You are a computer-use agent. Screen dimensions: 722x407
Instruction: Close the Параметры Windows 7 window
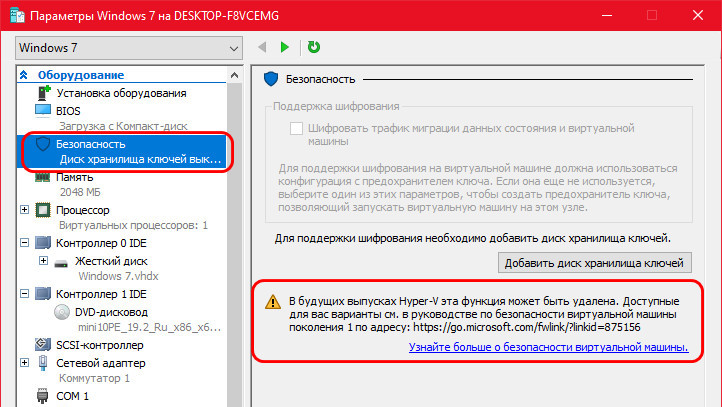tap(698, 15)
